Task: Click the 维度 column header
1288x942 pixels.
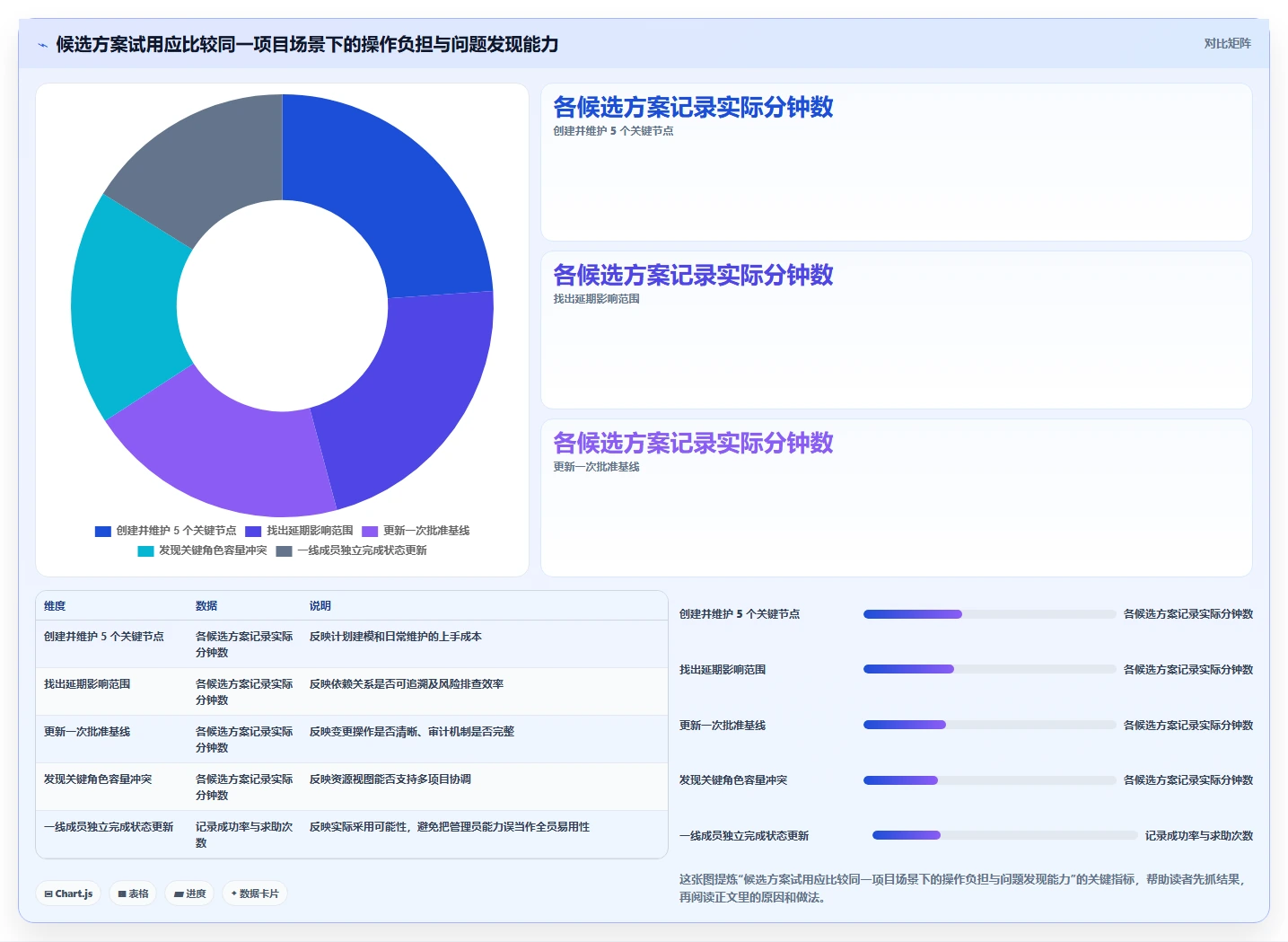Action: pos(55,606)
